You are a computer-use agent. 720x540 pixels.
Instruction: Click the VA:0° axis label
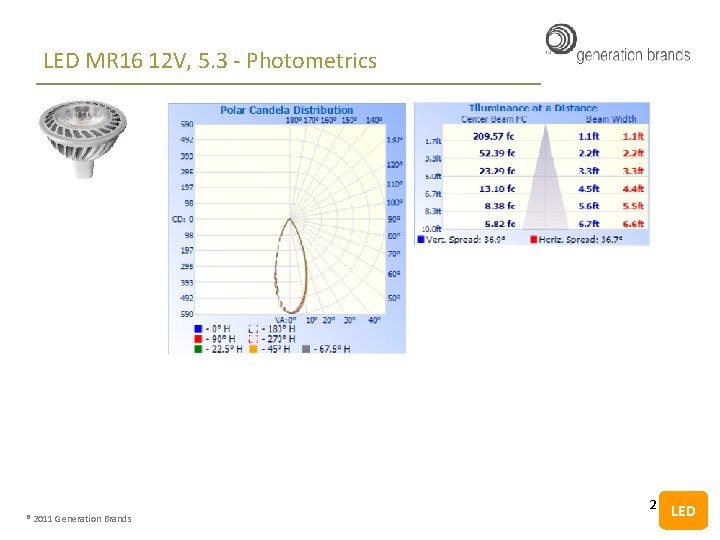click(x=286, y=320)
